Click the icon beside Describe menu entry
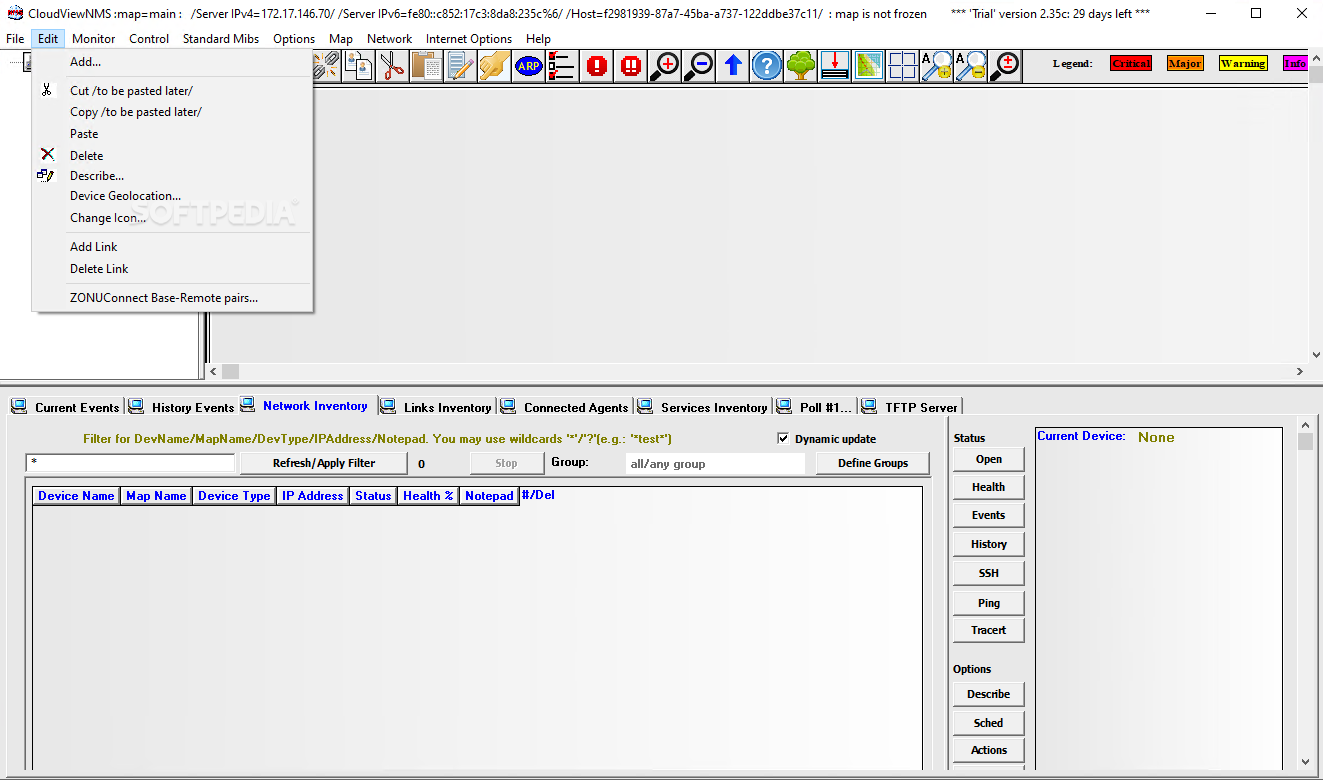 point(46,175)
